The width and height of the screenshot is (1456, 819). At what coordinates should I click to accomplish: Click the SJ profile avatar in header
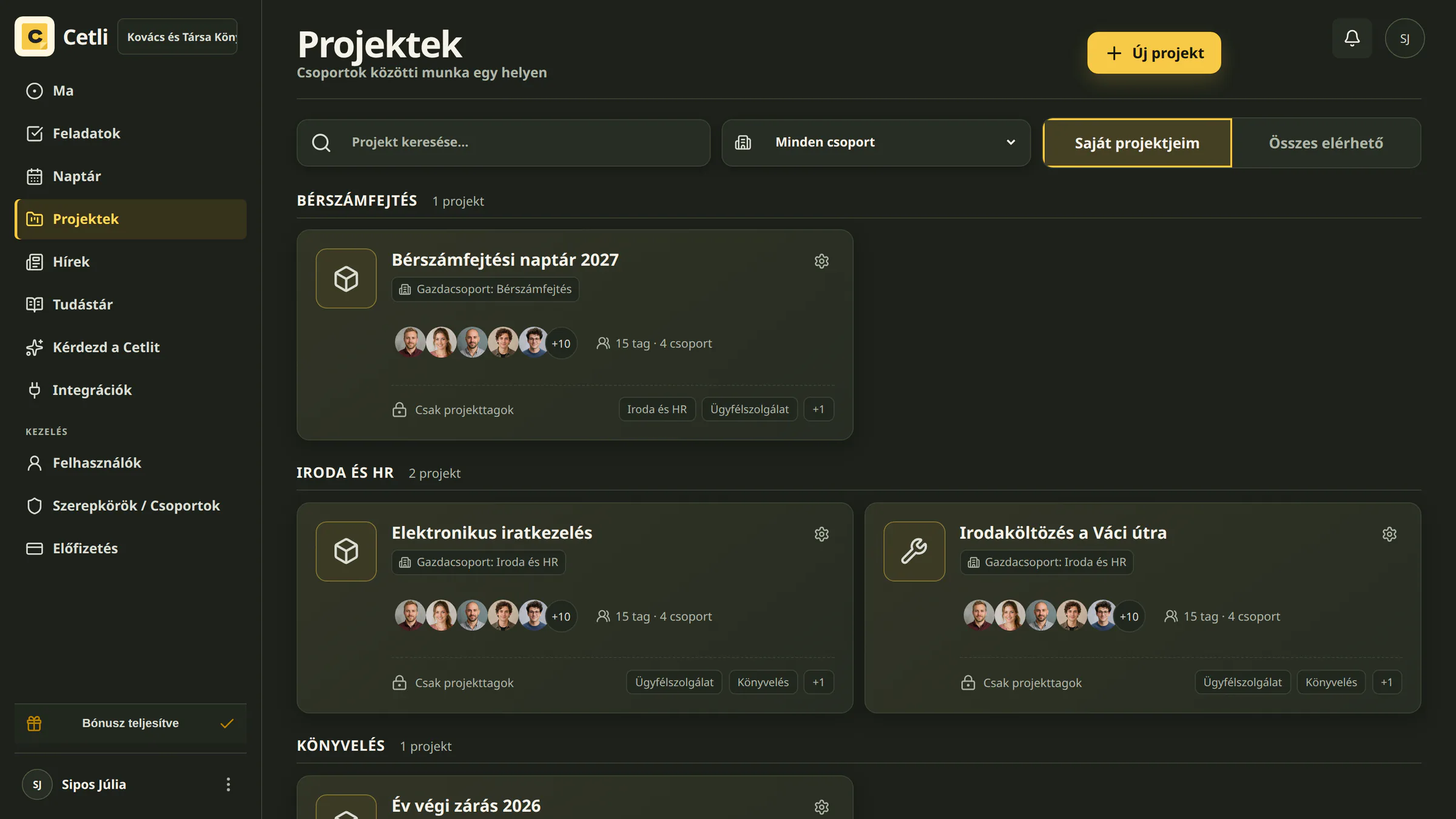(1404, 38)
